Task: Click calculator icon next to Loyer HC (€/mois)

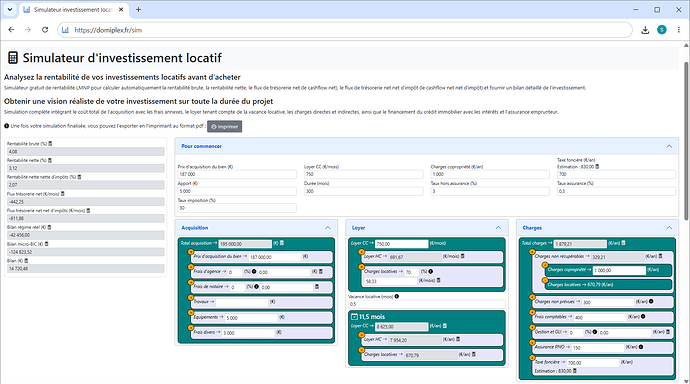Action: click(462, 256)
